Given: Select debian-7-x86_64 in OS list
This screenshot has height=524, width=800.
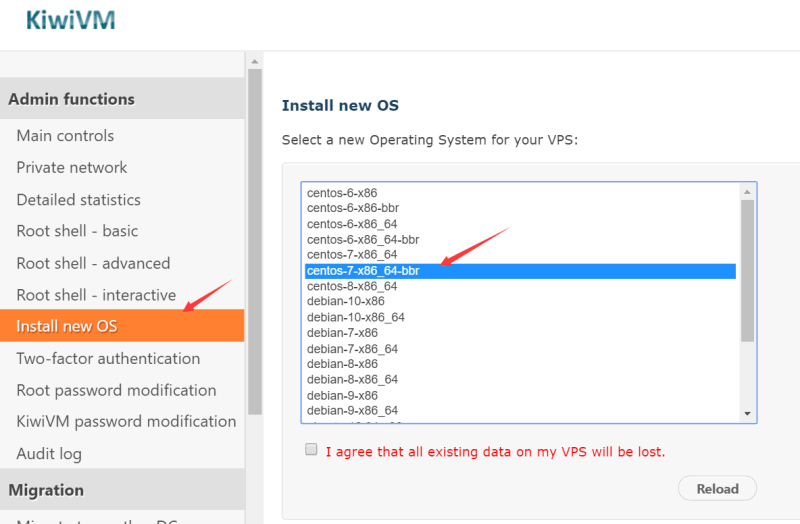Looking at the screenshot, I should pos(520,349).
